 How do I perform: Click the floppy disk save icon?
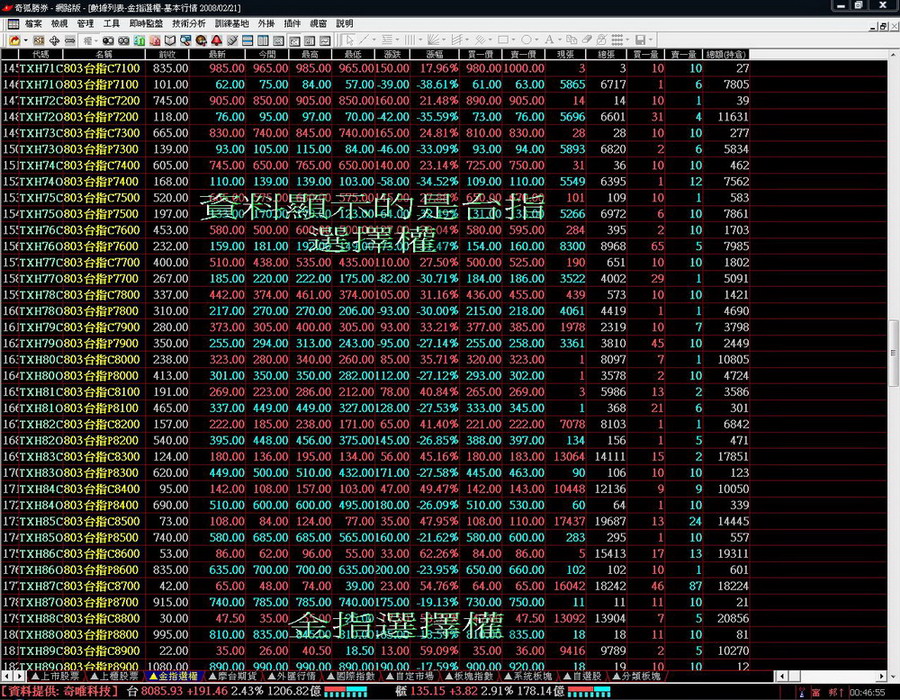(640, 40)
